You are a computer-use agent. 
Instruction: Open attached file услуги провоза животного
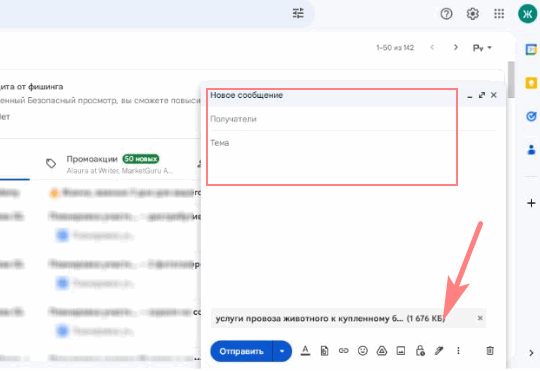(330, 318)
